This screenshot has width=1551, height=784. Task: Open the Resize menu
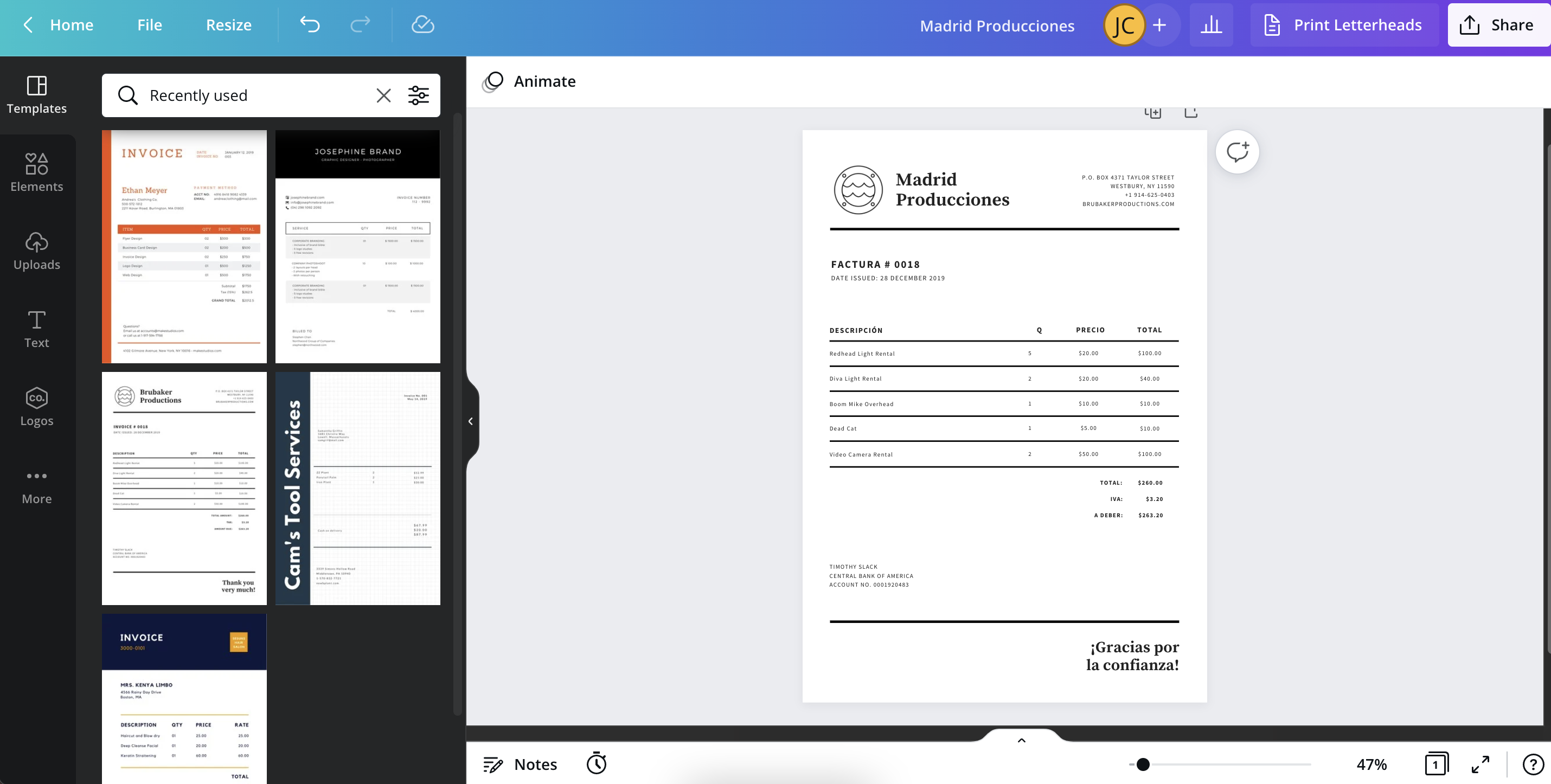point(229,25)
